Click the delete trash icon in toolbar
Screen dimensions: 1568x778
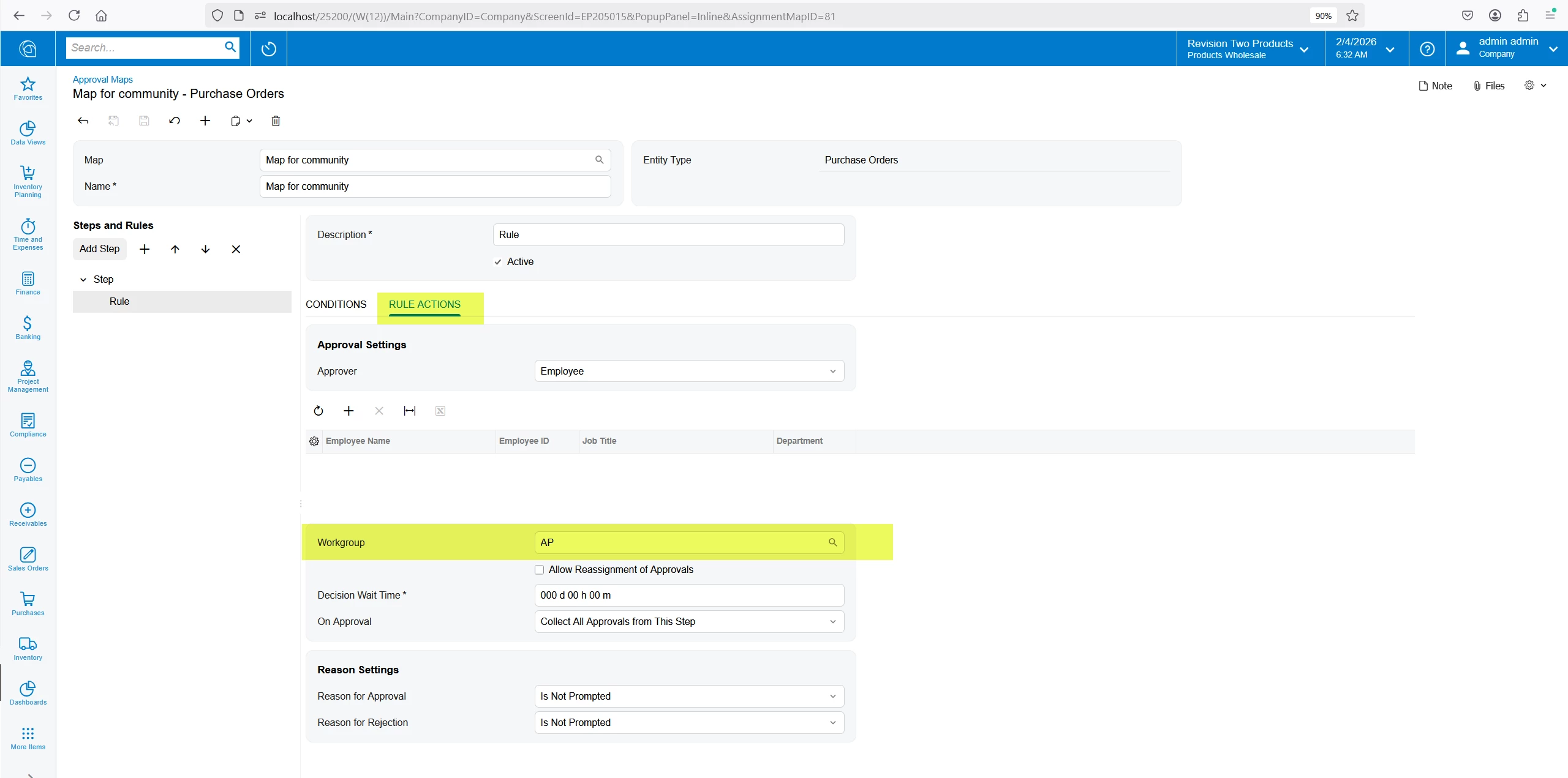pyautogui.click(x=276, y=121)
